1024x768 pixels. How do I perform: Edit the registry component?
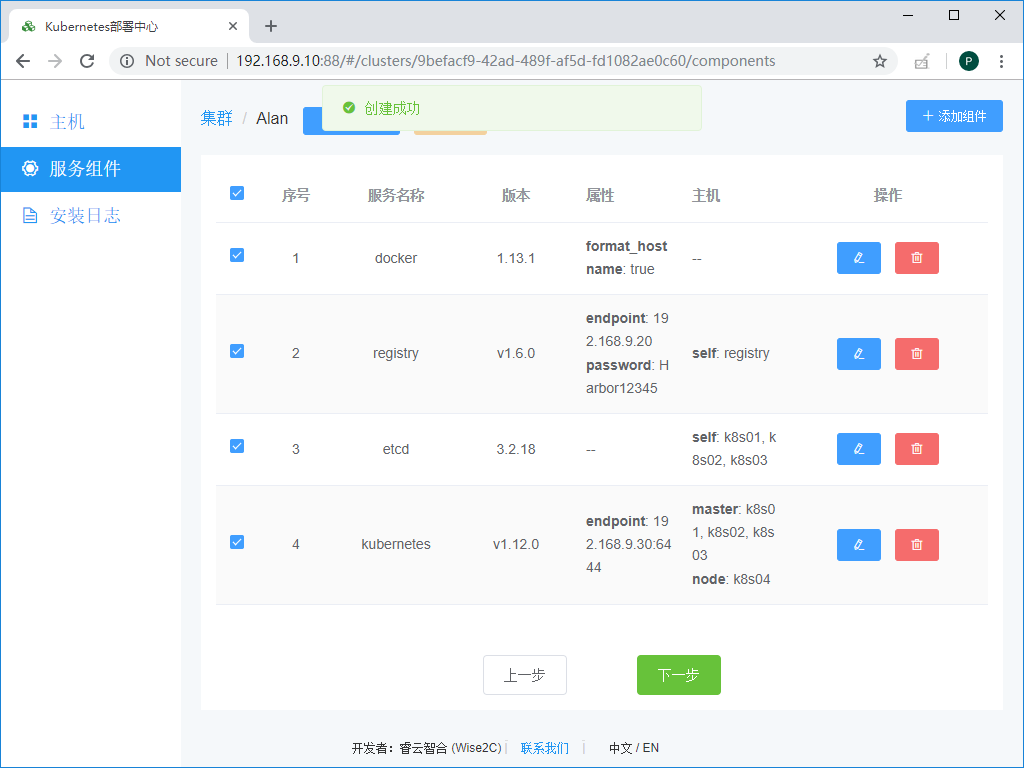point(858,353)
